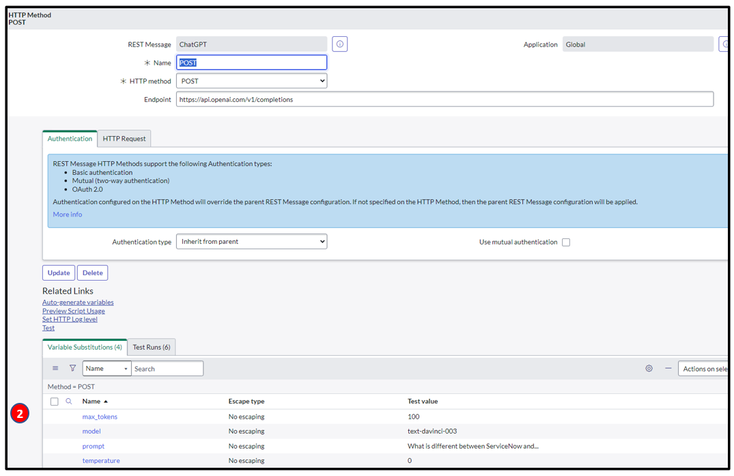The width and height of the screenshot is (734, 476).
Task: Click the Endpoint URL input field
Action: click(x=445, y=99)
